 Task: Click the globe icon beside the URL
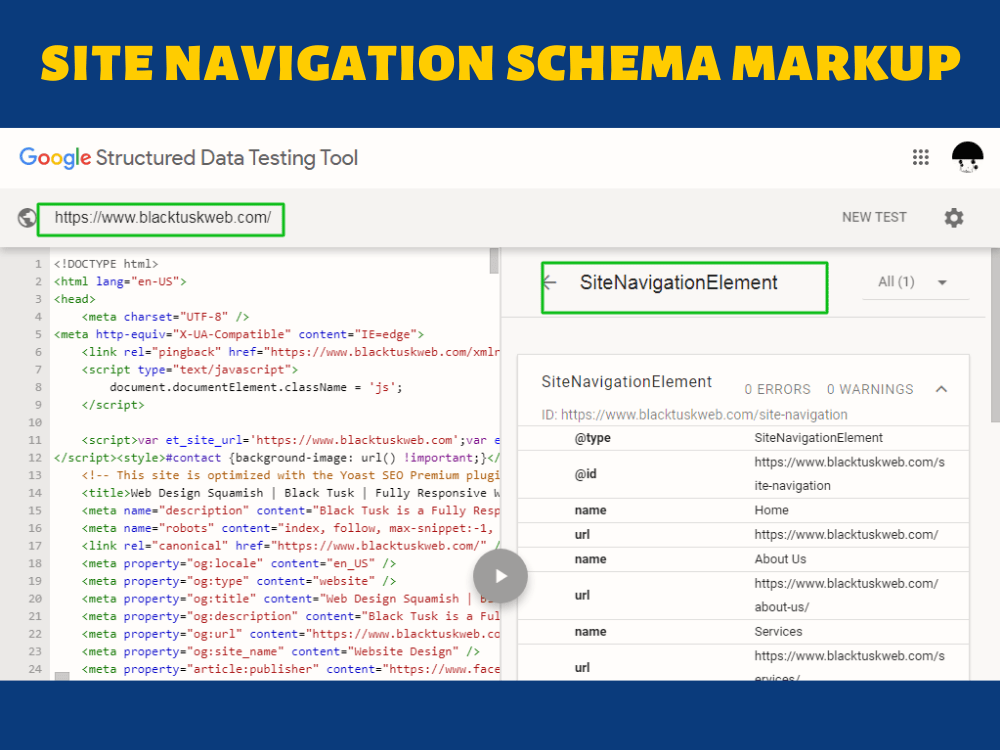[x=27, y=218]
